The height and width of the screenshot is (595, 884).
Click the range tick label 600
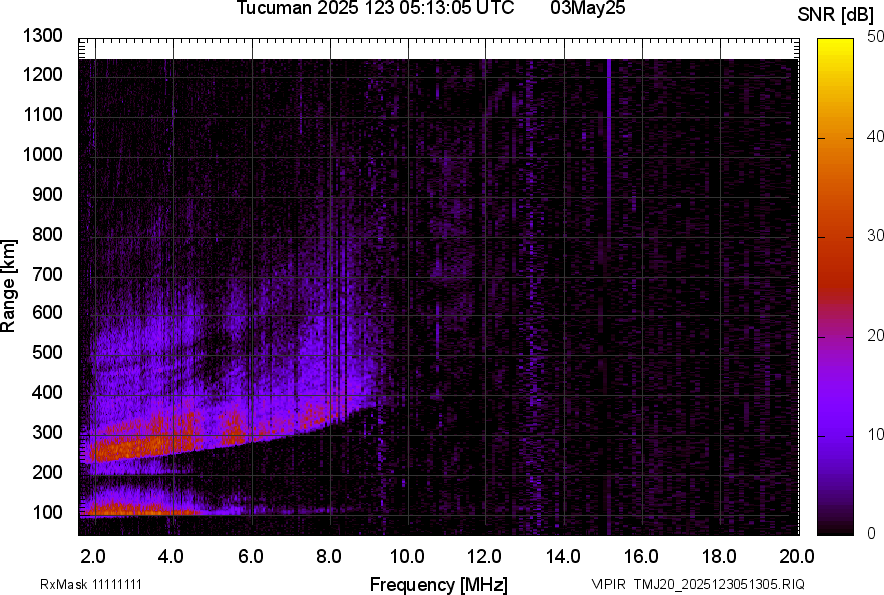pos(47,312)
